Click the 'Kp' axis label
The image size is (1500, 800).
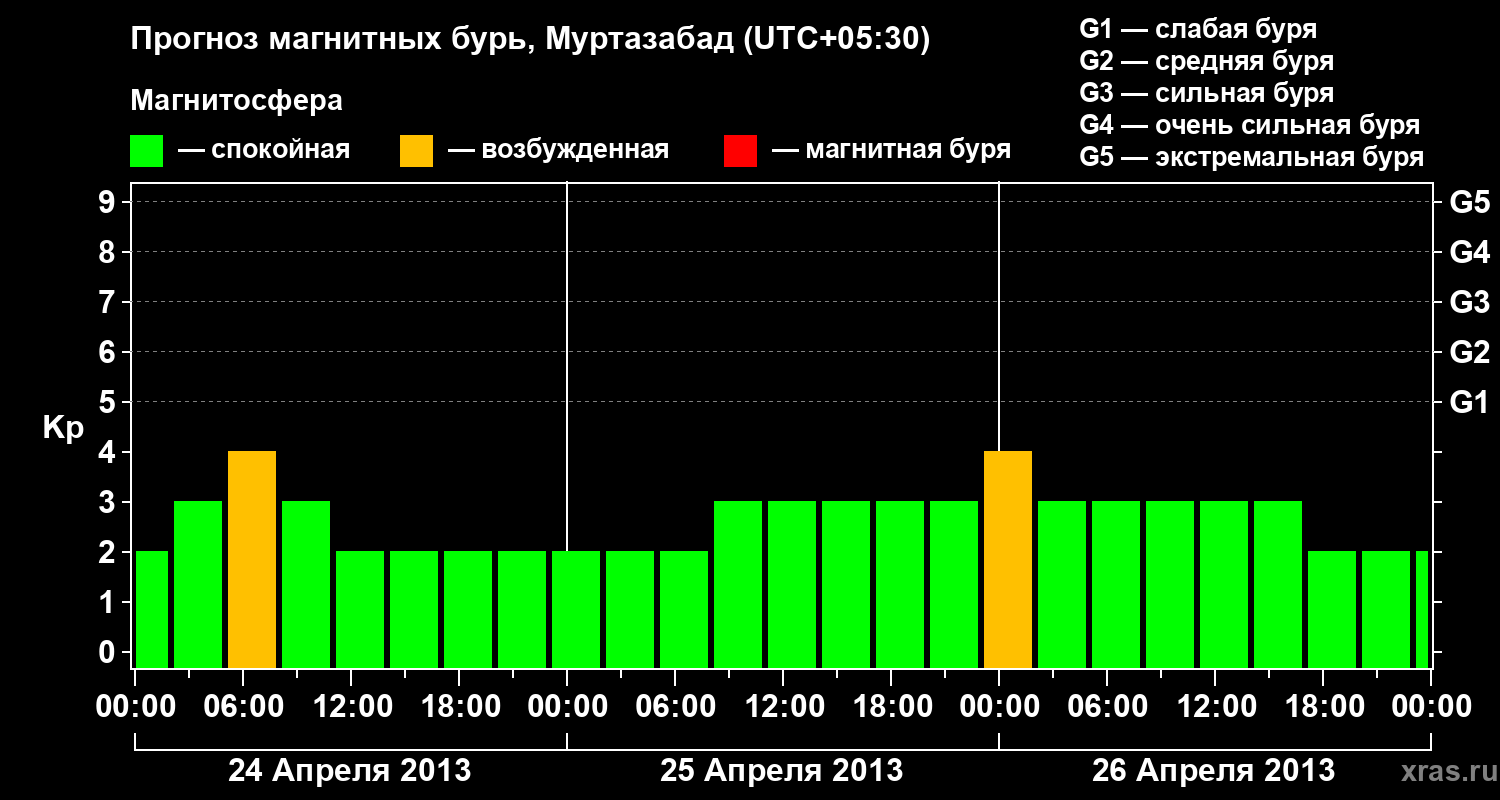[63, 428]
